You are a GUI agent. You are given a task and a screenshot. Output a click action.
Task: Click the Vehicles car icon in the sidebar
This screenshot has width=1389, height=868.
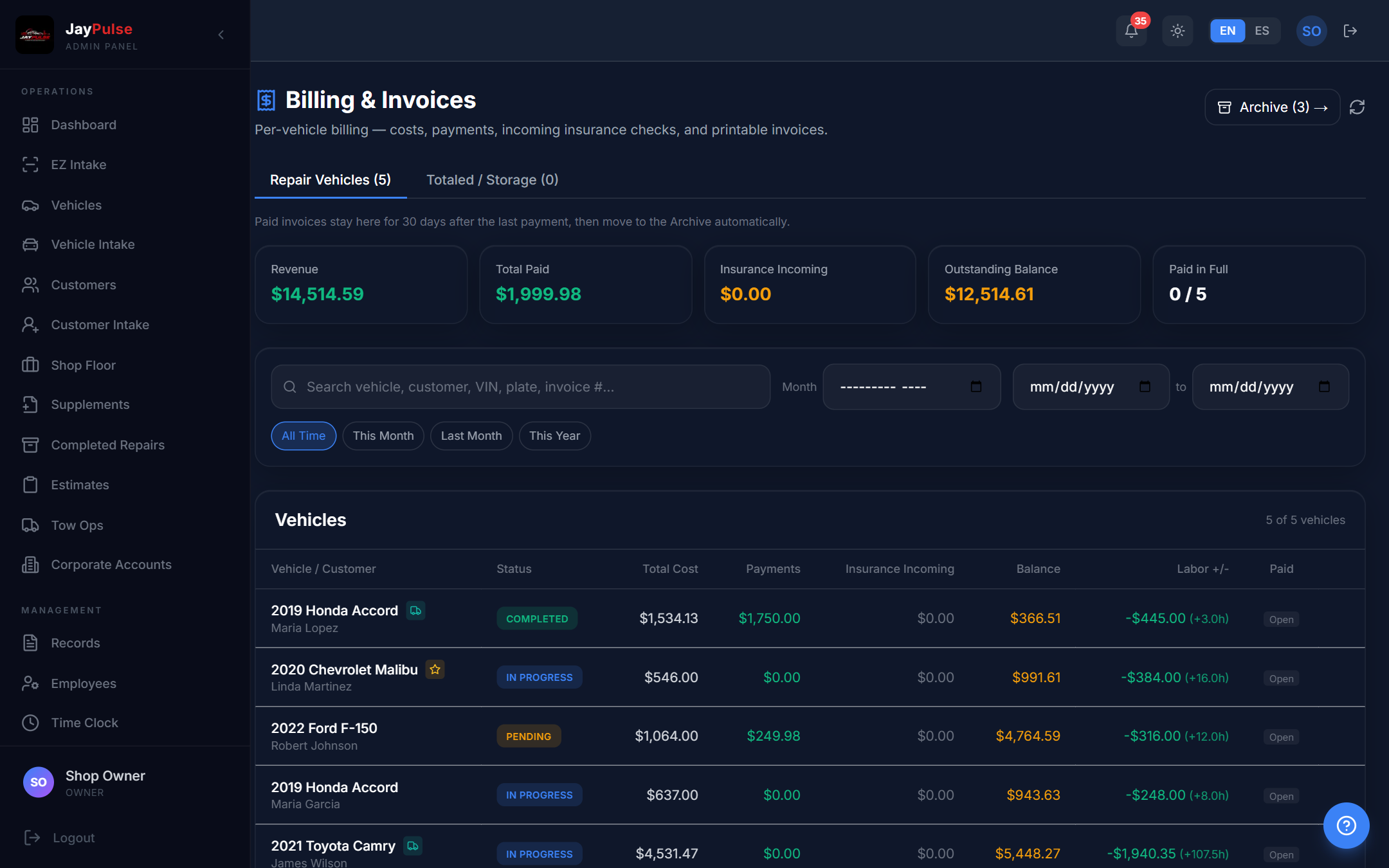pyautogui.click(x=30, y=205)
